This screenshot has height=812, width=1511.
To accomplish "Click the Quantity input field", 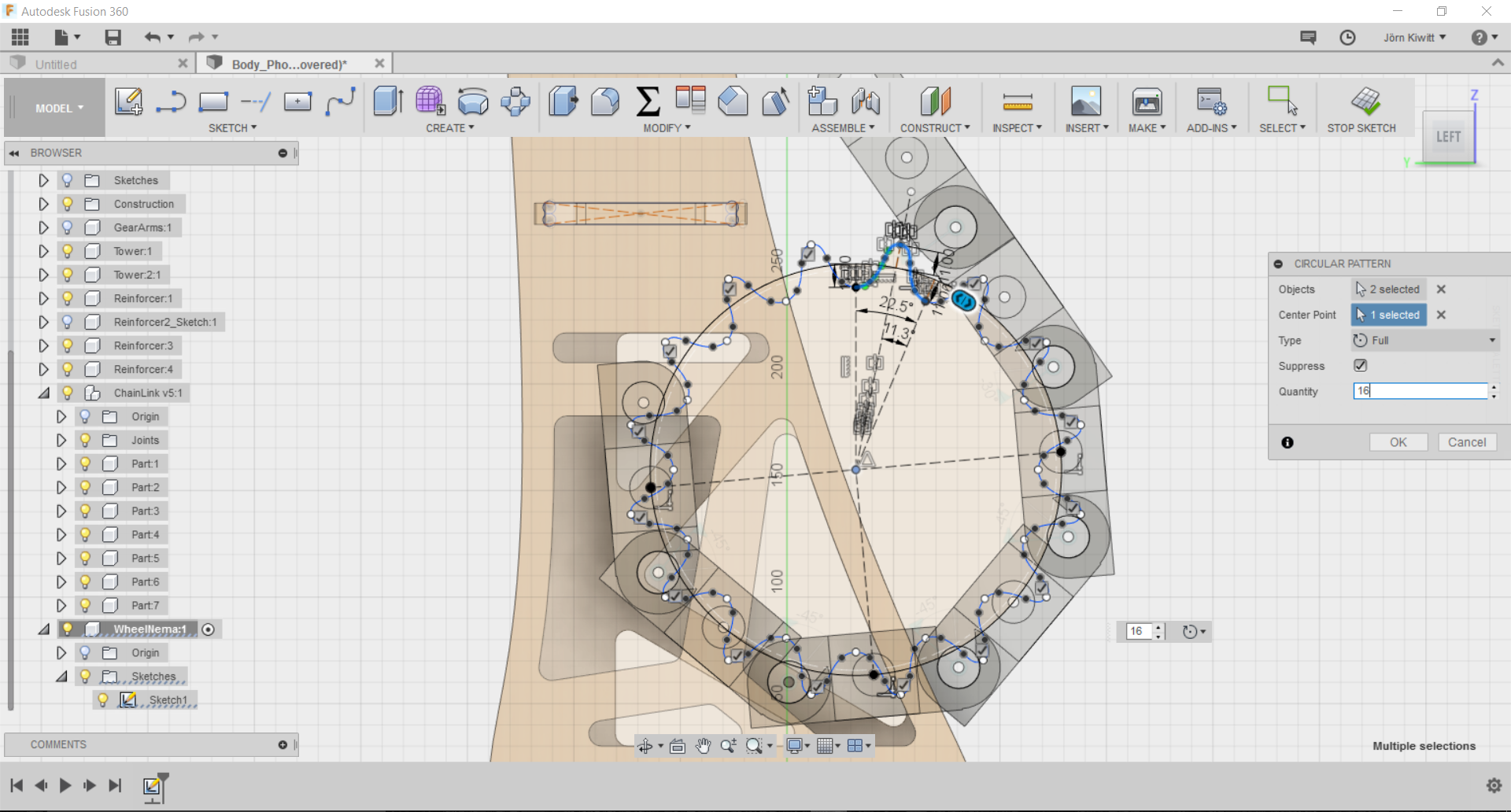I will point(1419,391).
